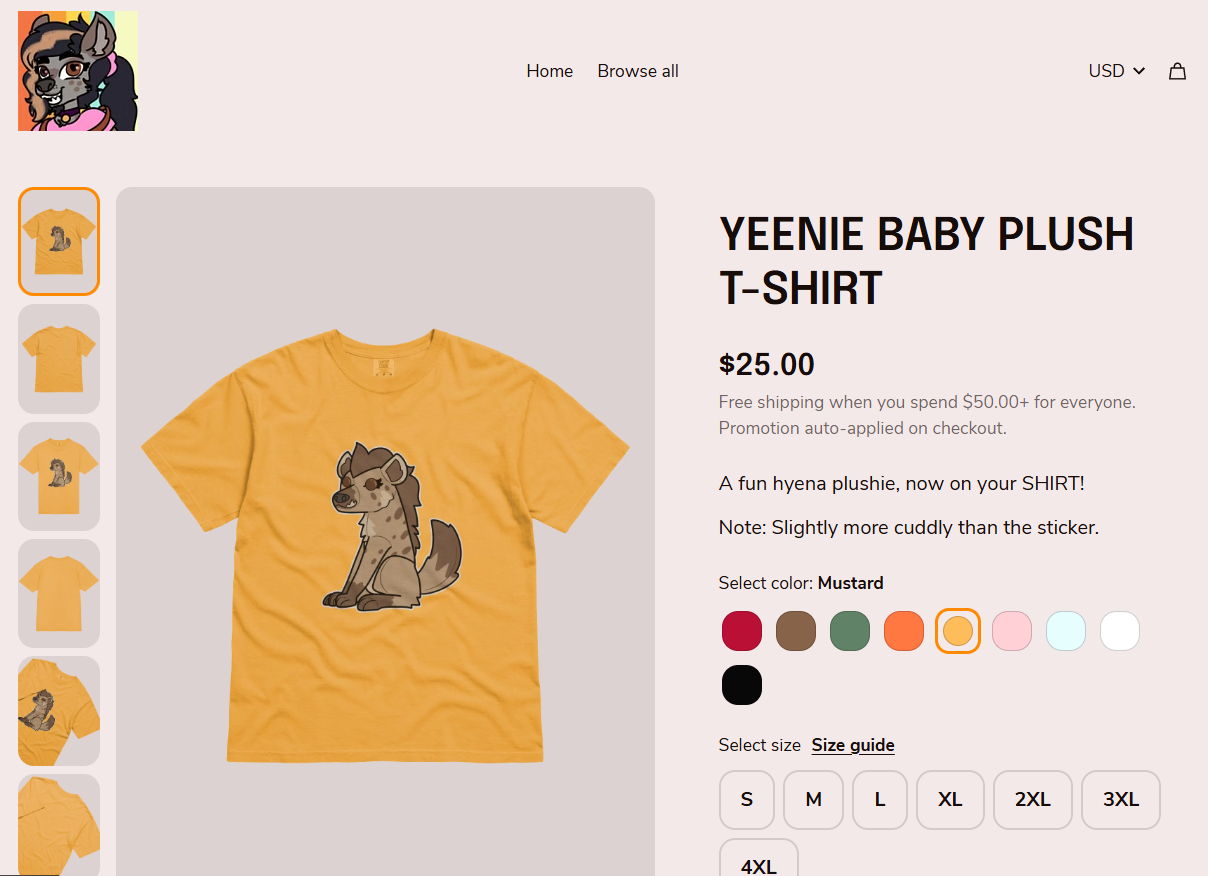Click the hyena avatar store logo
Image resolution: width=1208 pixels, height=876 pixels.
tap(77, 71)
